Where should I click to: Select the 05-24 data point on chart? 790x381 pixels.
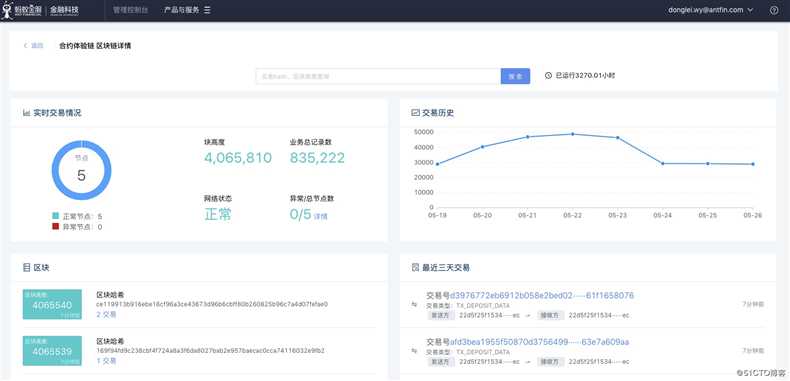663,163
